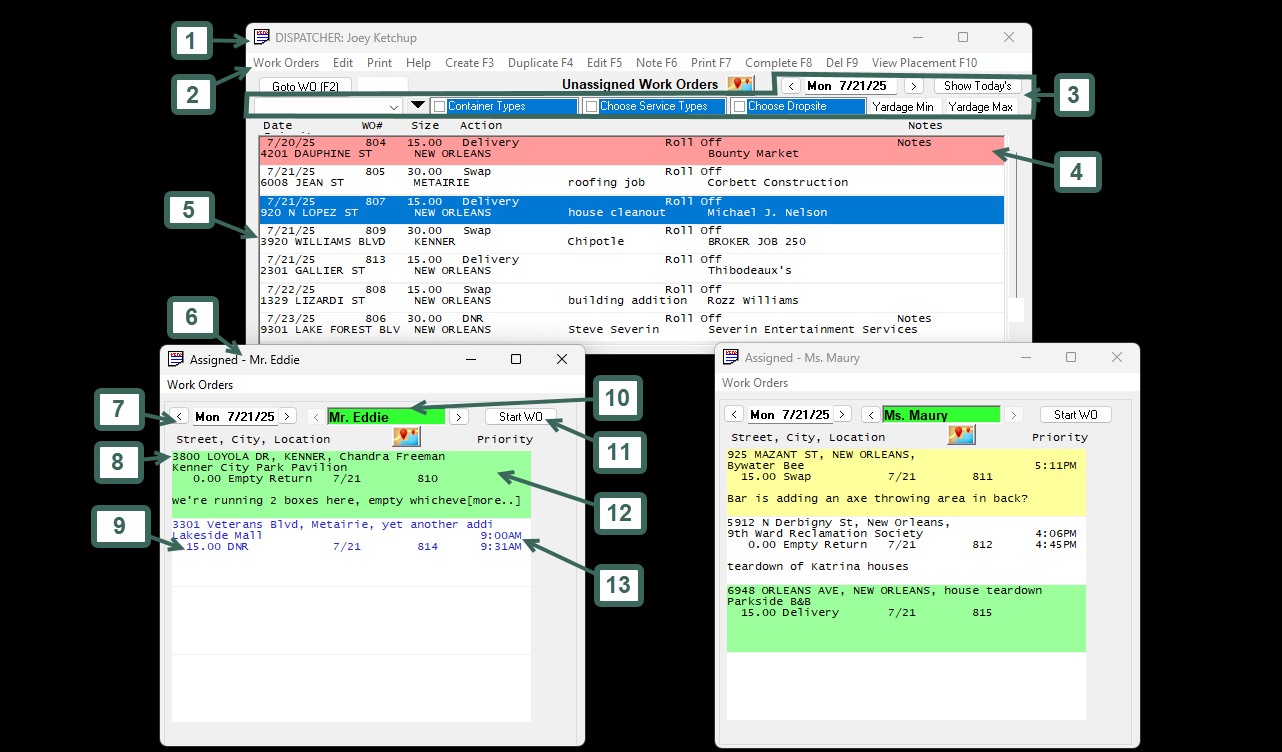This screenshot has width=1282, height=752.
Task: Open View Placement F10 menu
Action: (x=924, y=63)
